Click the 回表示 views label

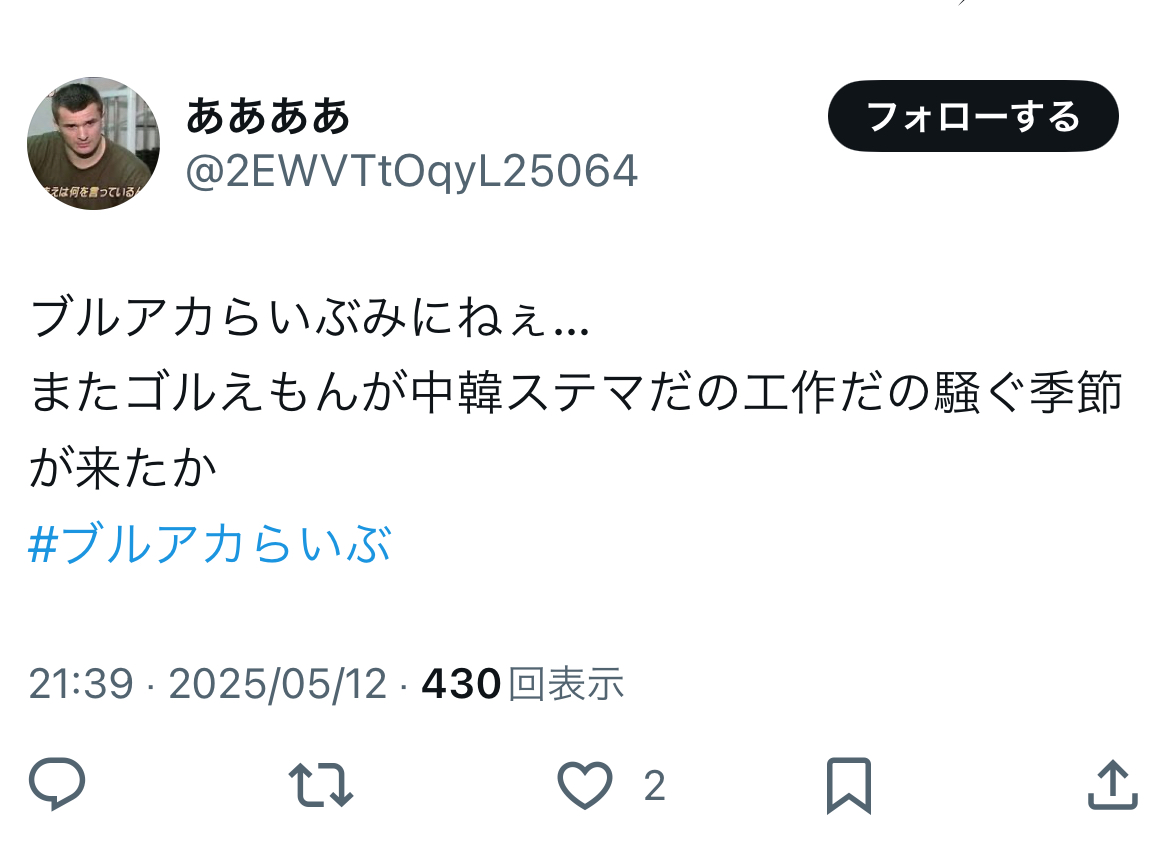566,683
